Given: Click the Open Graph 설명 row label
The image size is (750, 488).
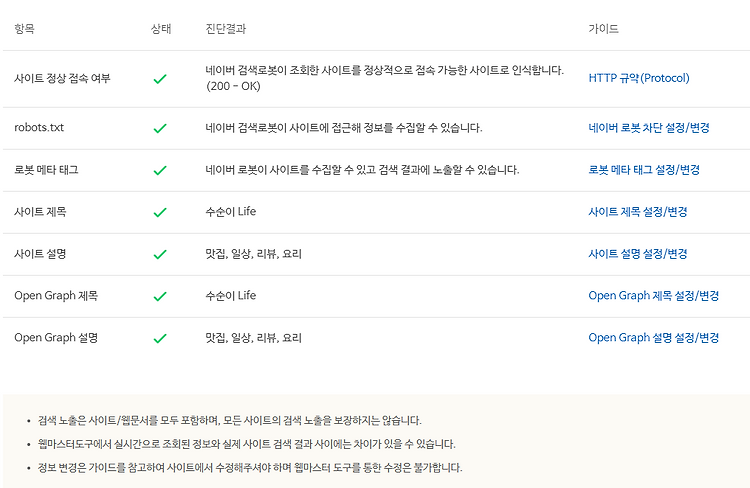Looking at the screenshot, I should click(56, 338).
